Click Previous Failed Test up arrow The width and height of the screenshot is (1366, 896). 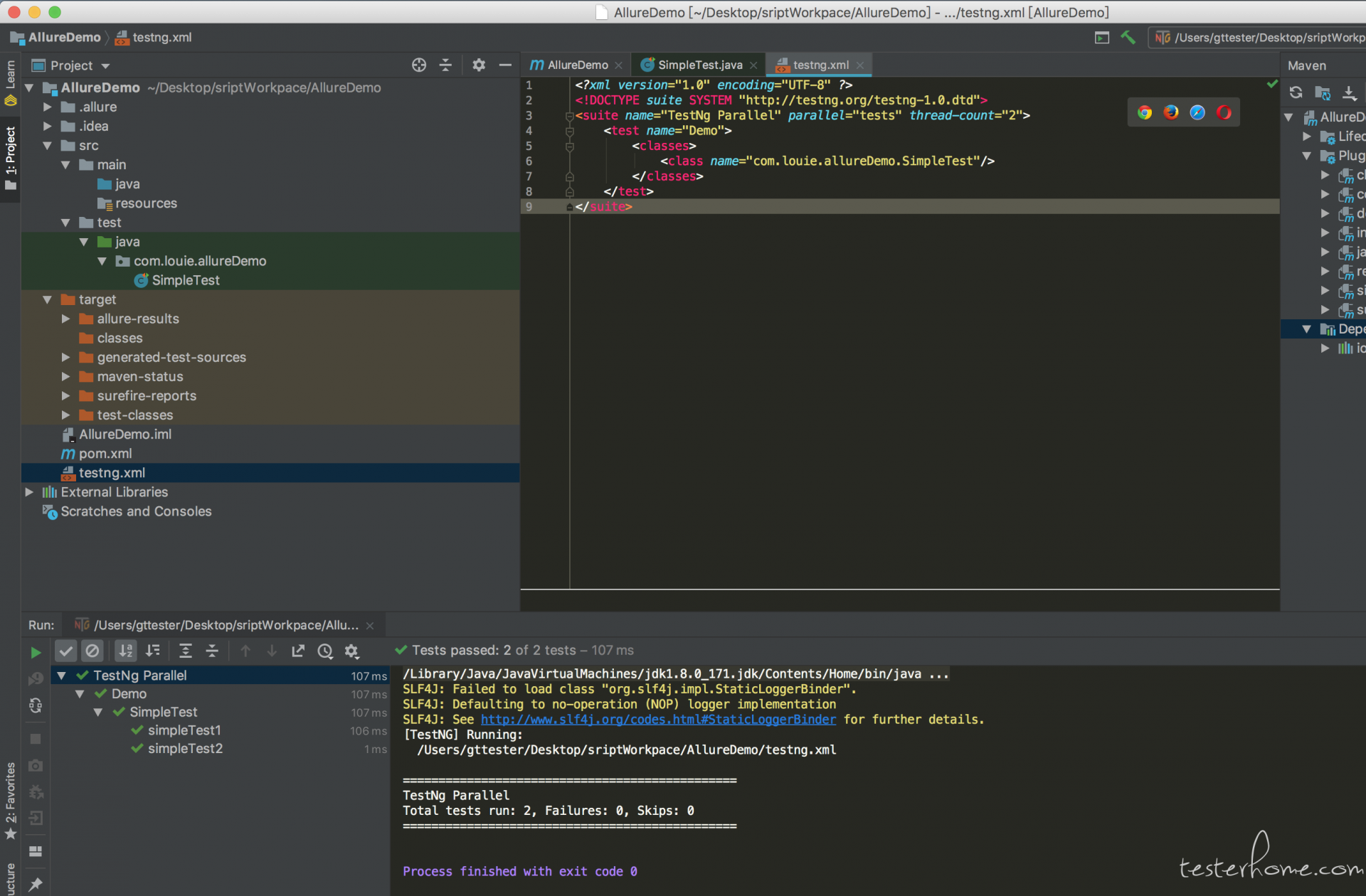(x=245, y=651)
